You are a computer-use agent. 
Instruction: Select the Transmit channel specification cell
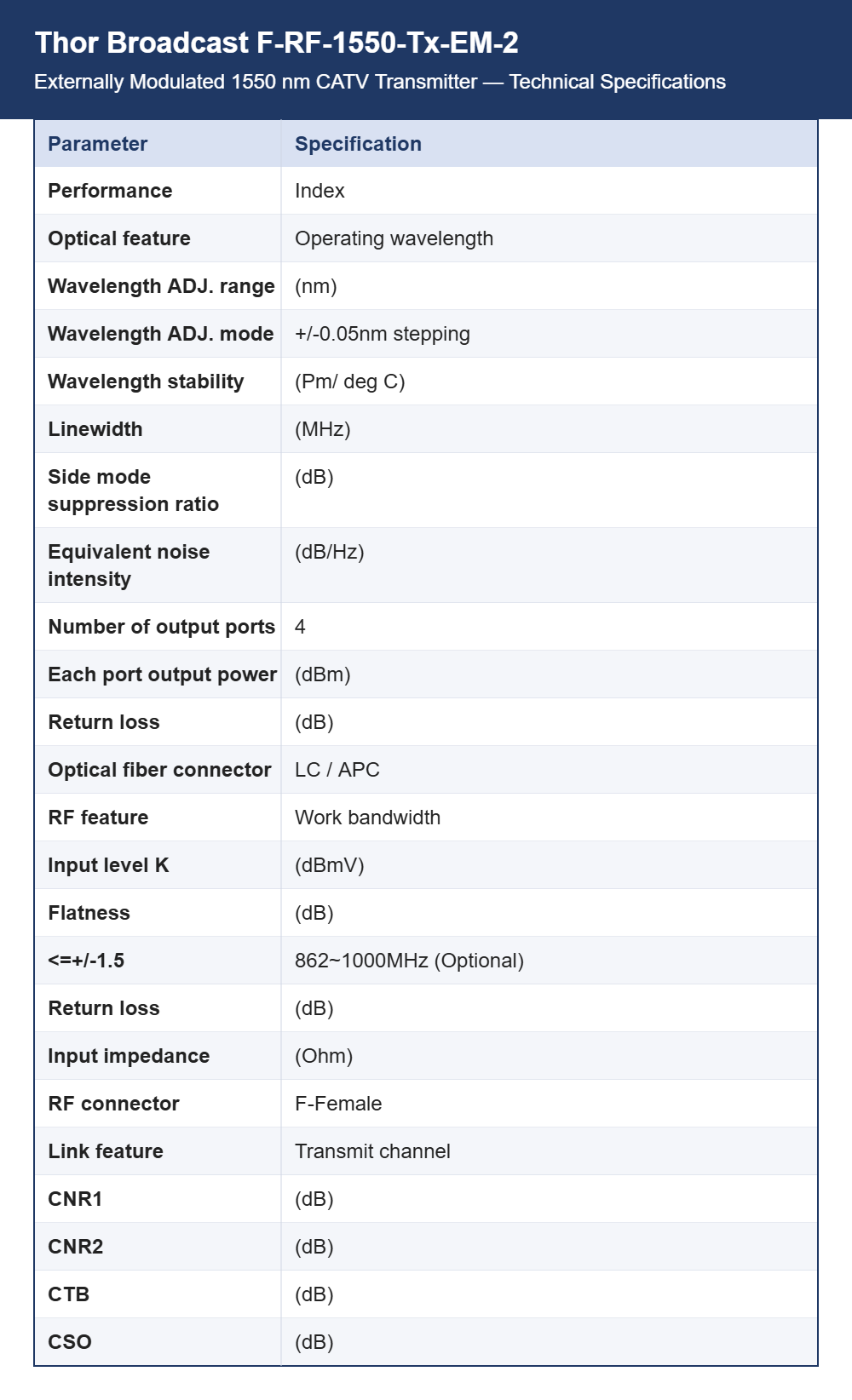(549, 1151)
